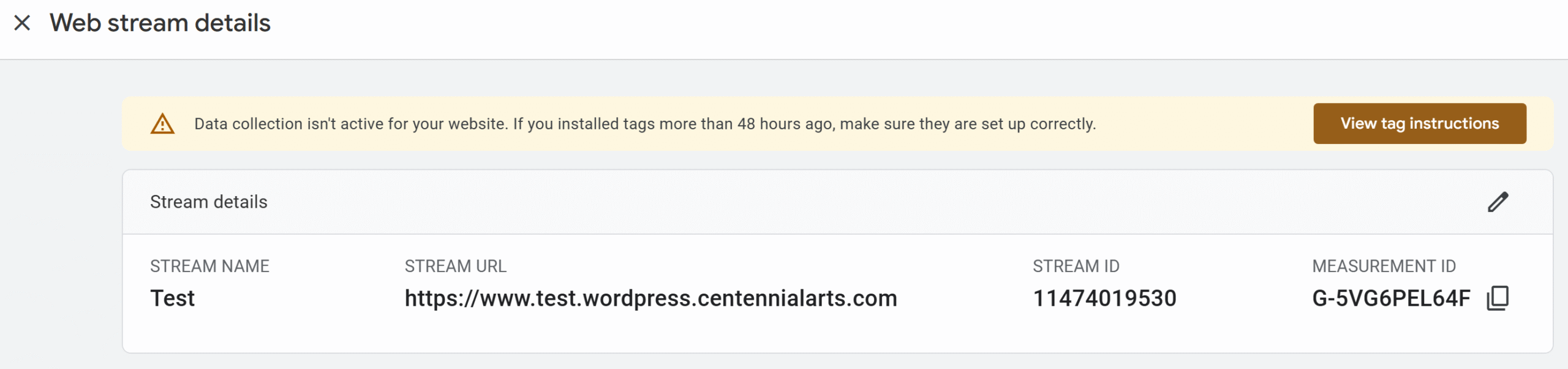Image resolution: width=1568 pixels, height=369 pixels.
Task: Click the "installed tags more than 48 hours" sentence
Action: (x=804, y=124)
